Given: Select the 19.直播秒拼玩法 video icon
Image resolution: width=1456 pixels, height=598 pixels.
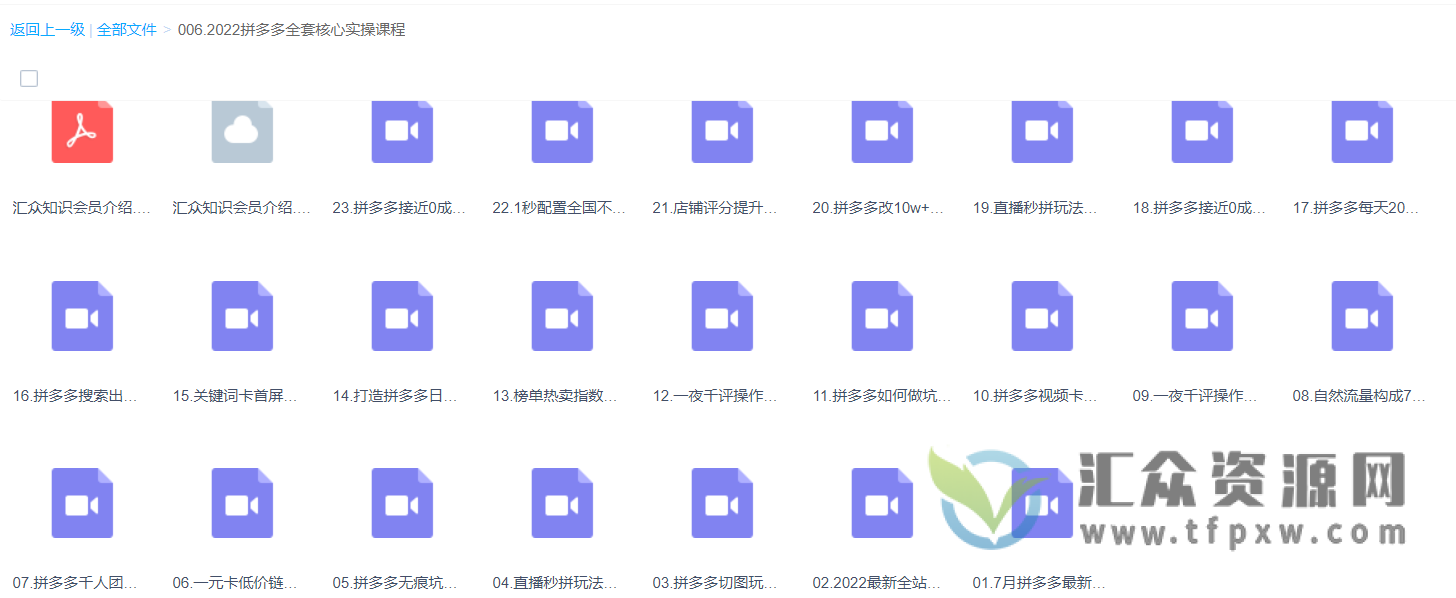Looking at the screenshot, I should (x=1042, y=131).
